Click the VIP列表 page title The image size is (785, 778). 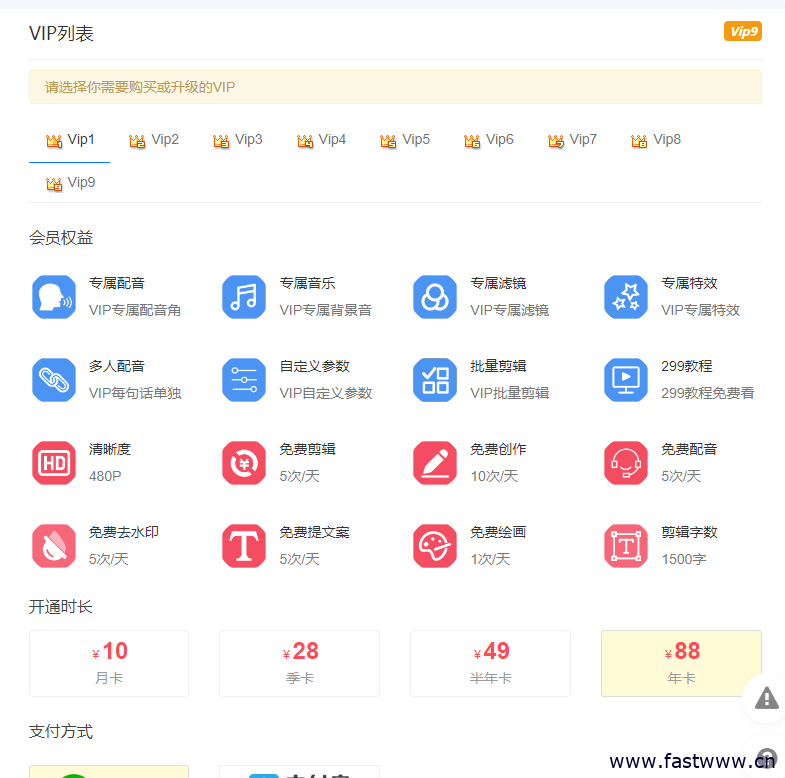click(x=61, y=34)
